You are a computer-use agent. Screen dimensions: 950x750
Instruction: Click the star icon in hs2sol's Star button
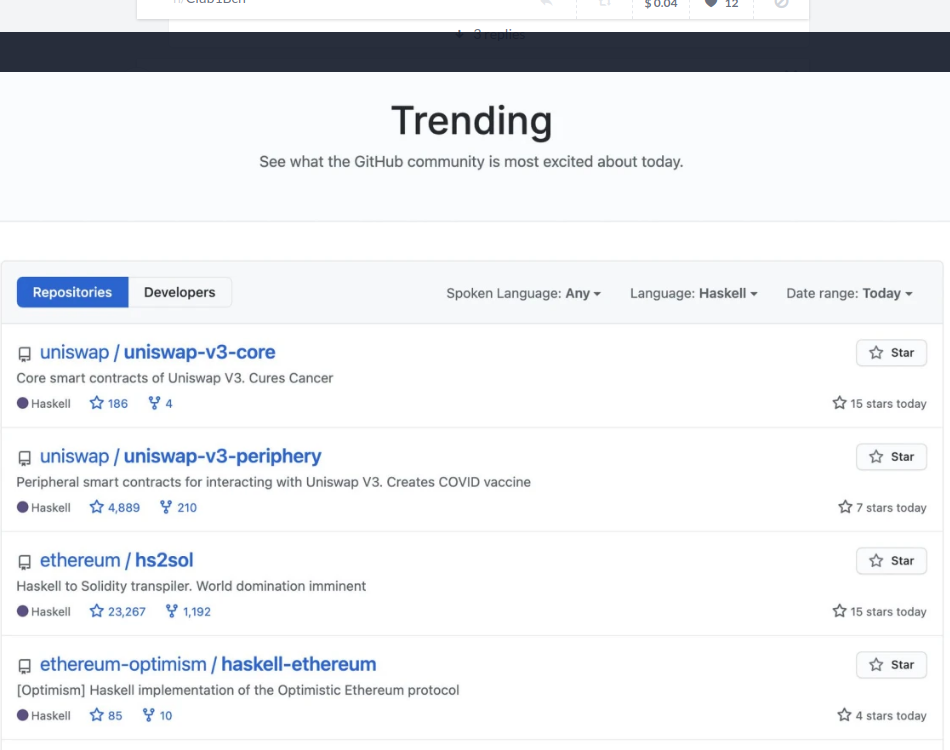[x=876, y=561]
